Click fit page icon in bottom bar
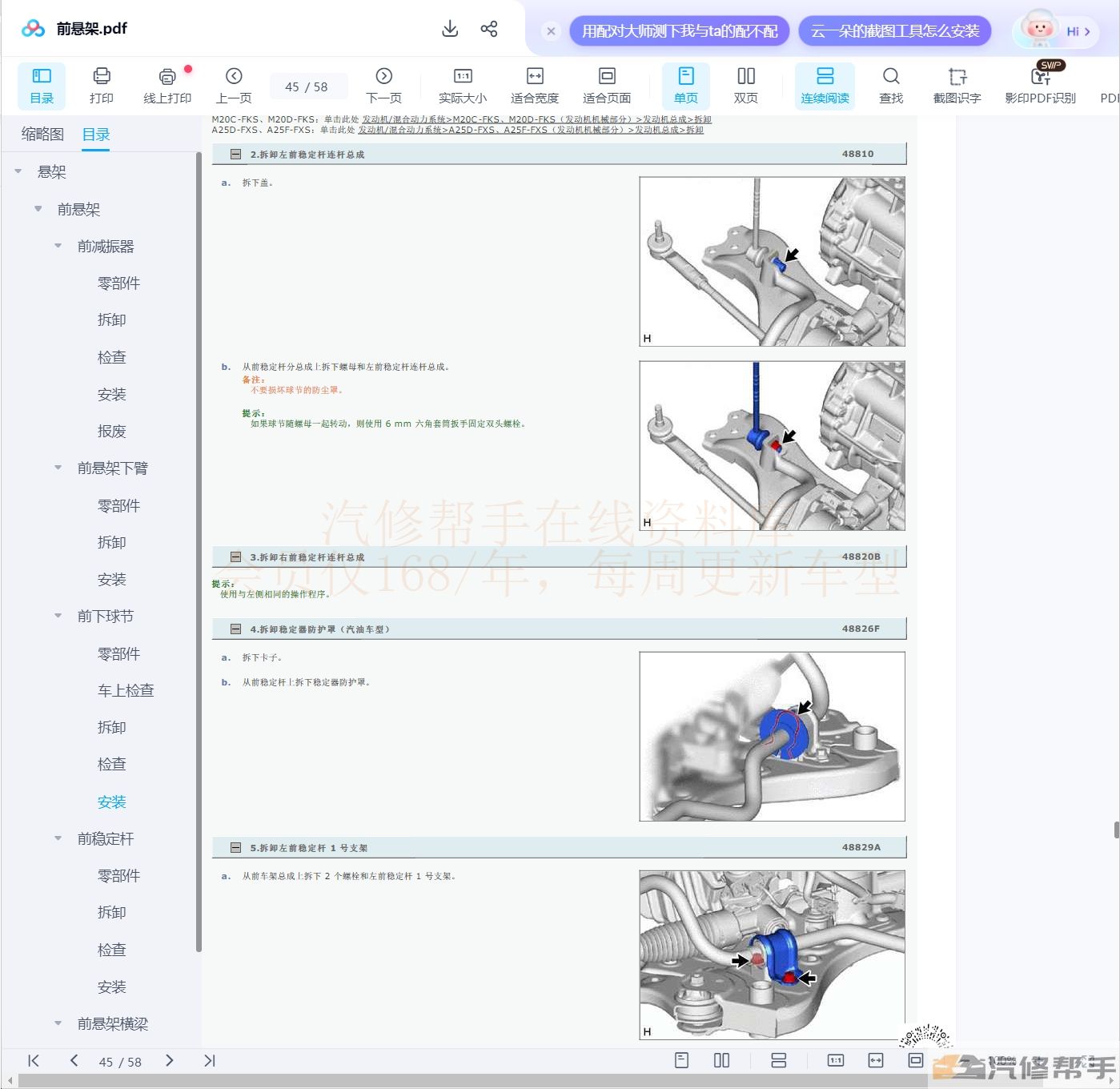The width and height of the screenshot is (1120, 1089). (916, 1060)
